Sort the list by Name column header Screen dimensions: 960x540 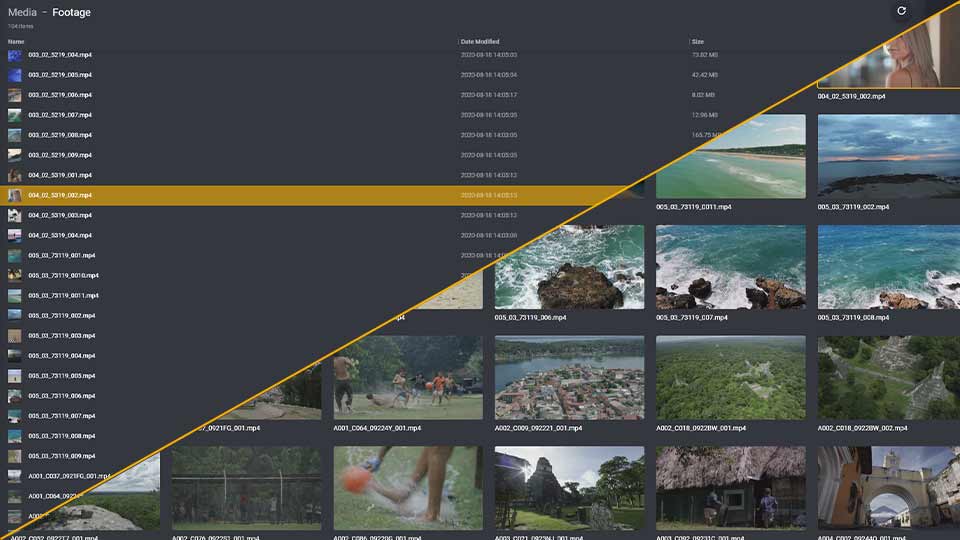point(16,42)
